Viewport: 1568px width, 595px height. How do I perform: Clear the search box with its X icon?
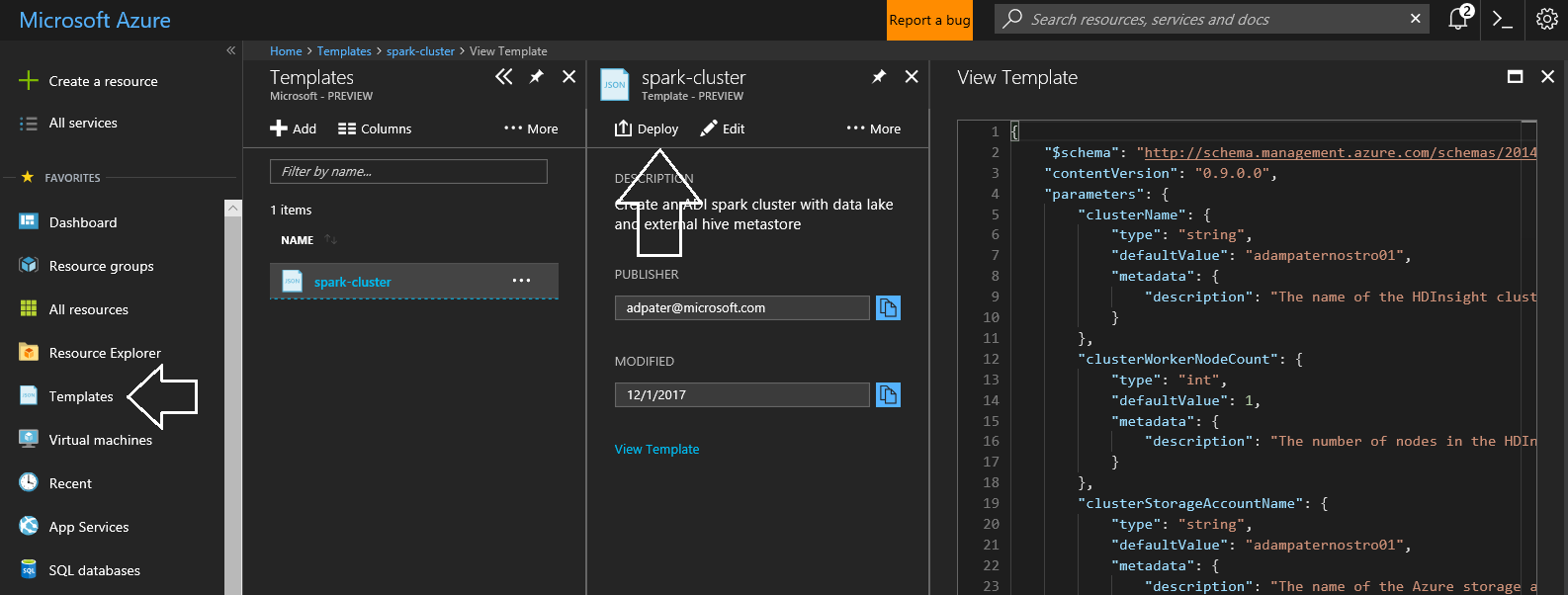click(1415, 19)
